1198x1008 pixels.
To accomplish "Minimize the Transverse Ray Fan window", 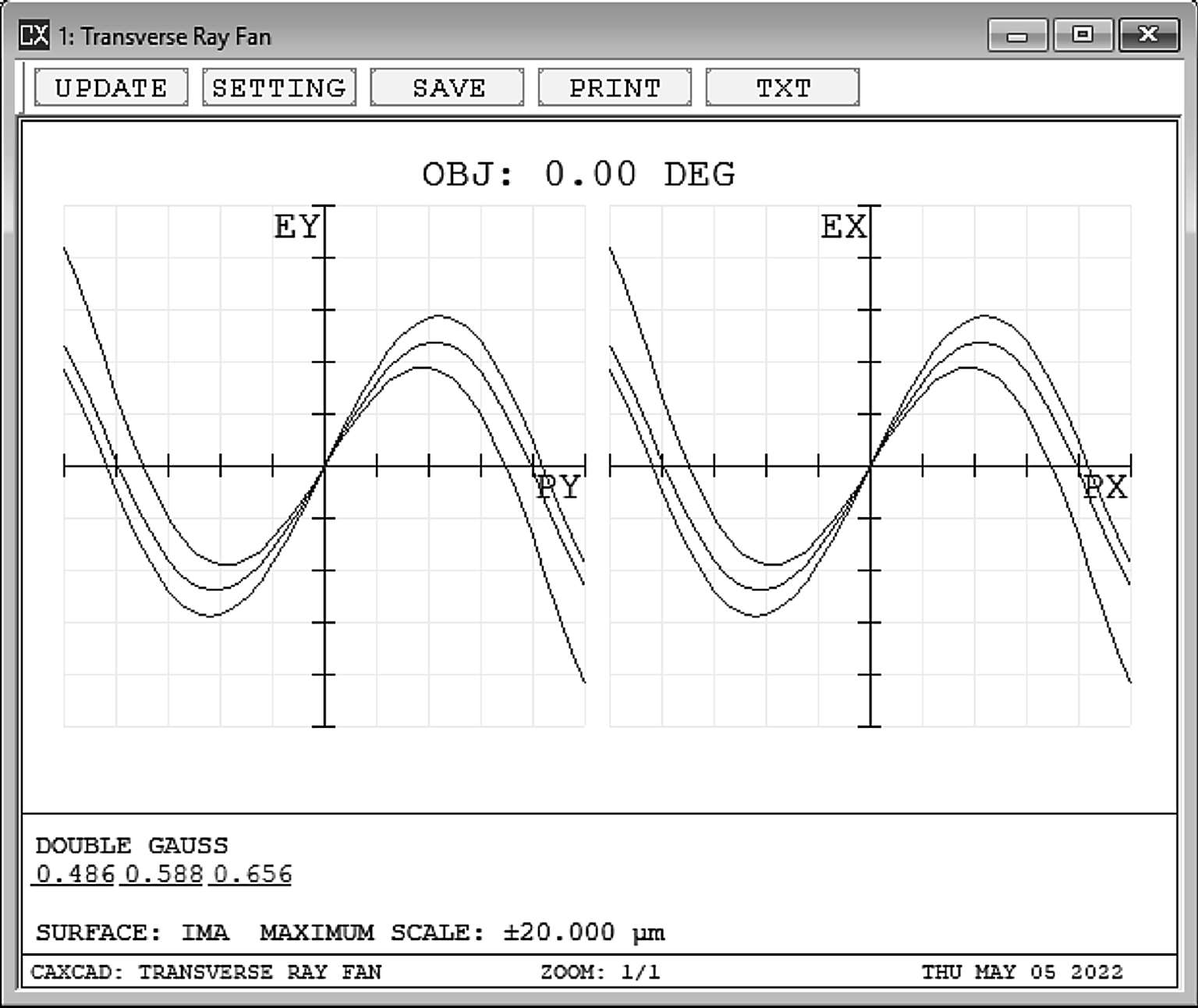I will tap(1017, 36).
